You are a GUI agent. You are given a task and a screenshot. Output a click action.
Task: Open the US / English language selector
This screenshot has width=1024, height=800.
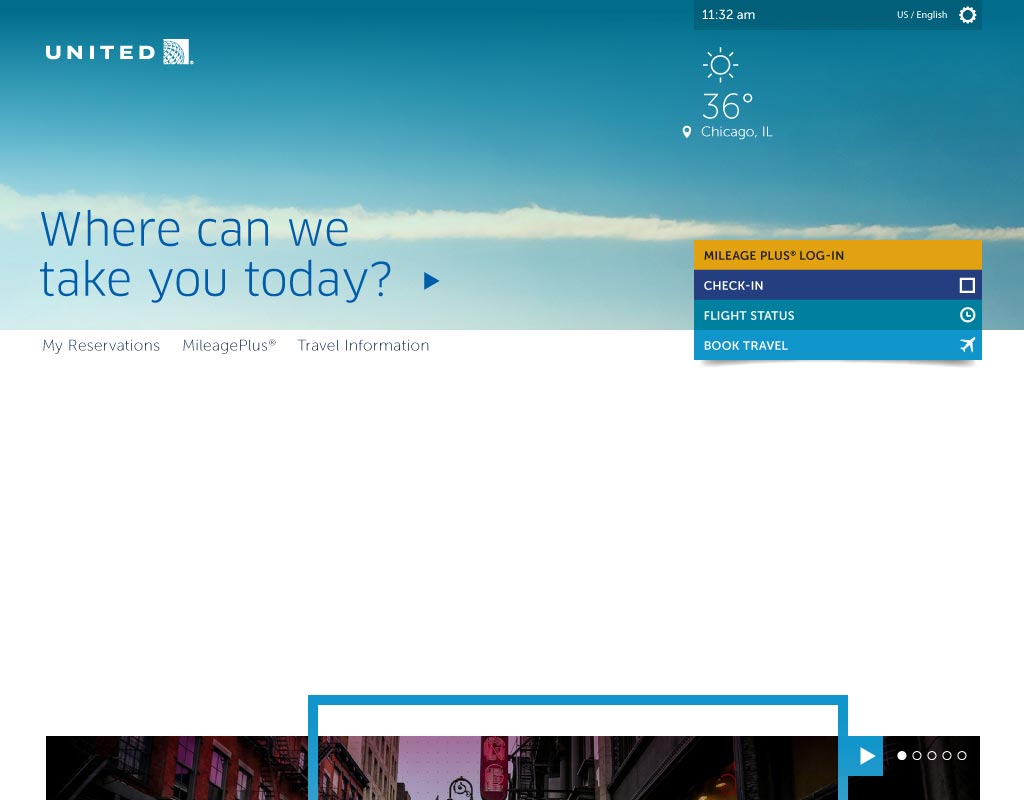coord(921,15)
